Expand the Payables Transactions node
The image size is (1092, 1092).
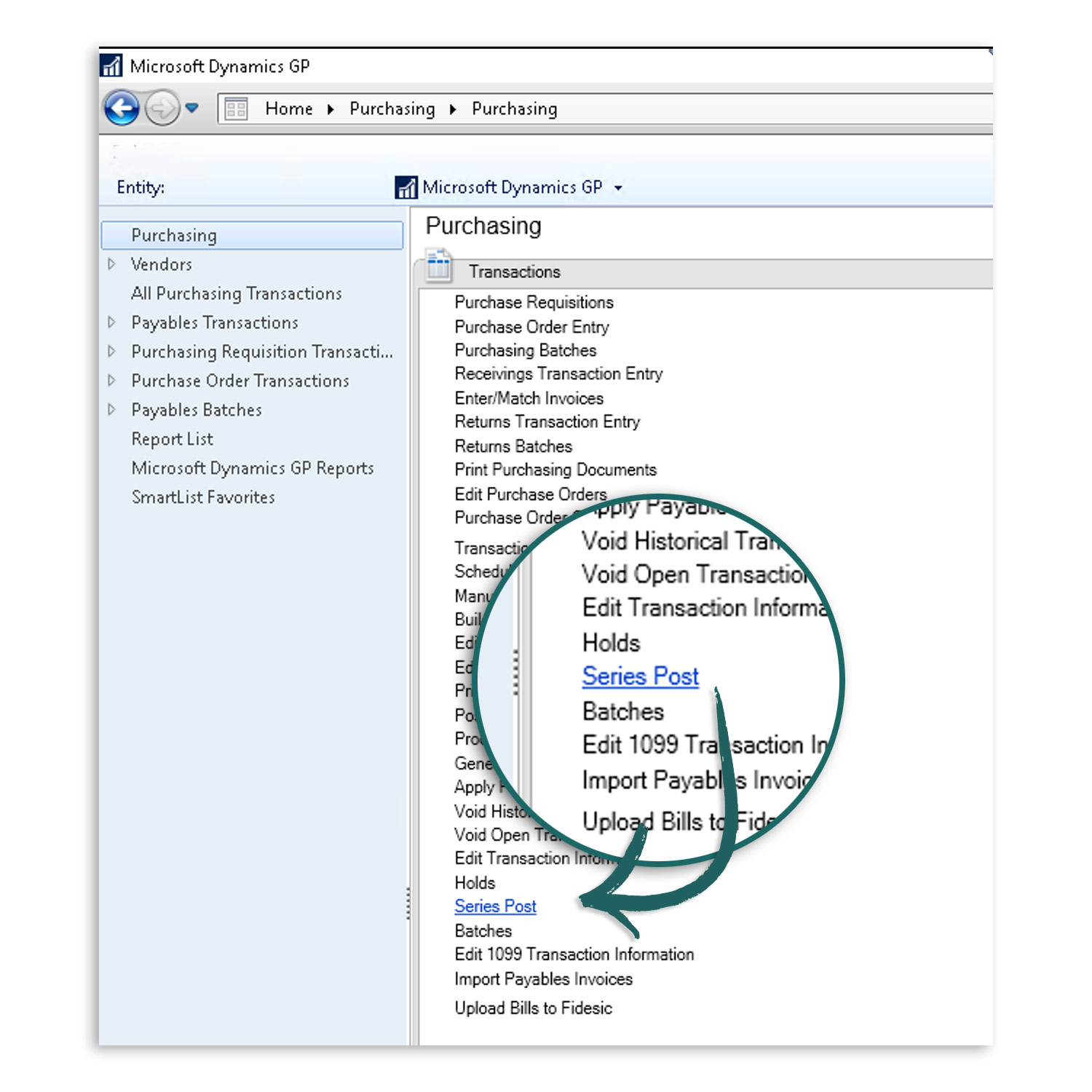coord(111,323)
